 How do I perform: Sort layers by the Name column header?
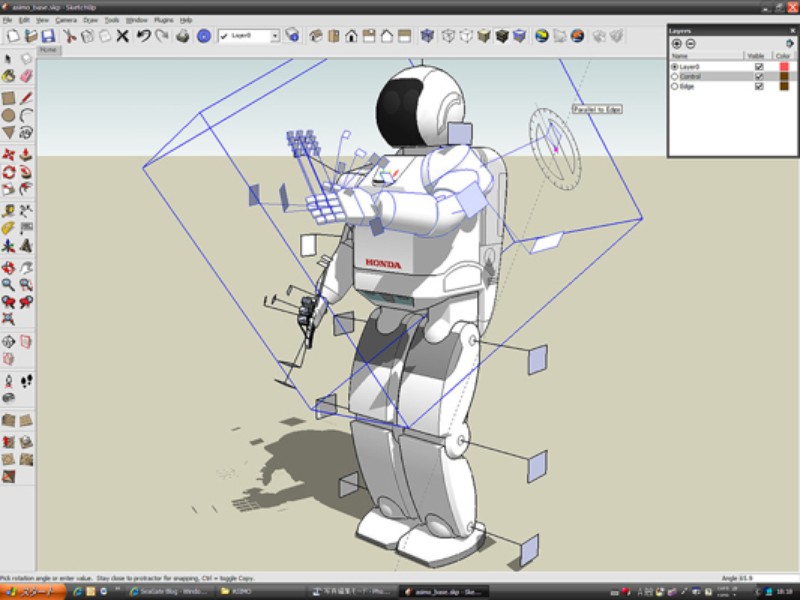tap(706, 56)
